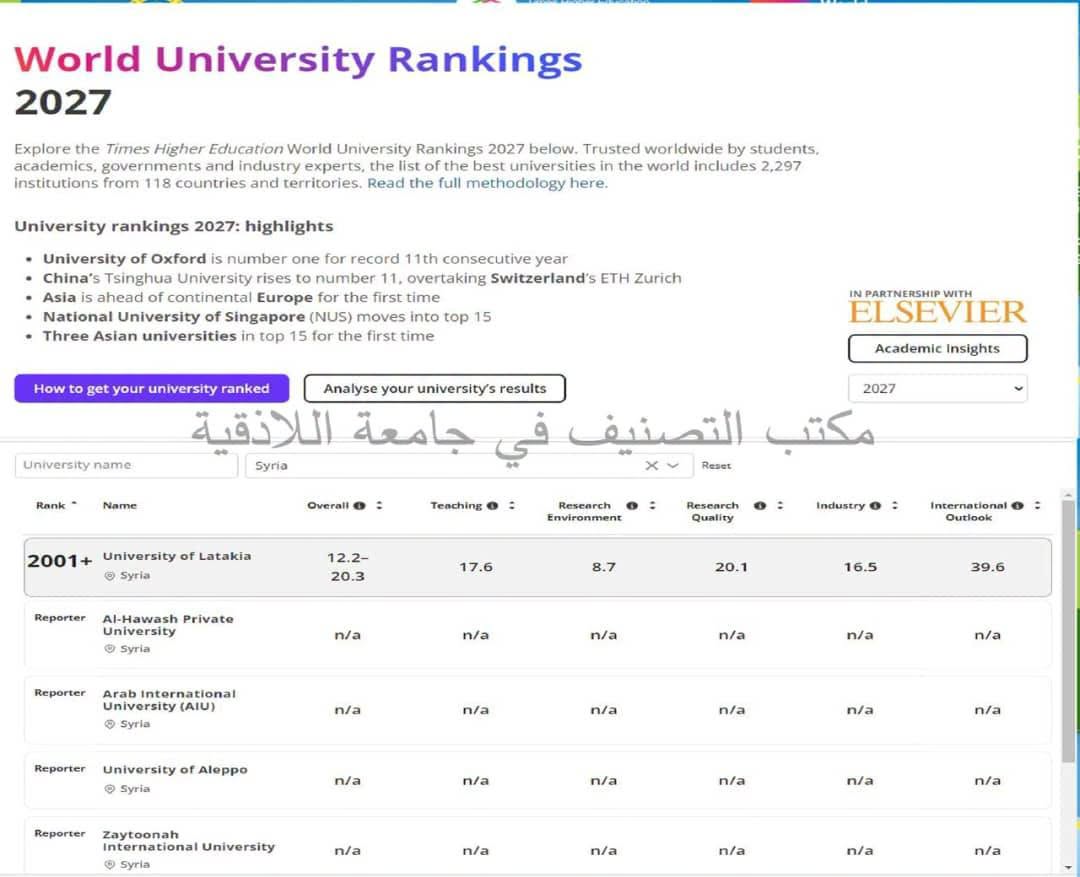Open the Industry column info icon
The image size is (1080, 877).
pyautogui.click(x=875, y=506)
